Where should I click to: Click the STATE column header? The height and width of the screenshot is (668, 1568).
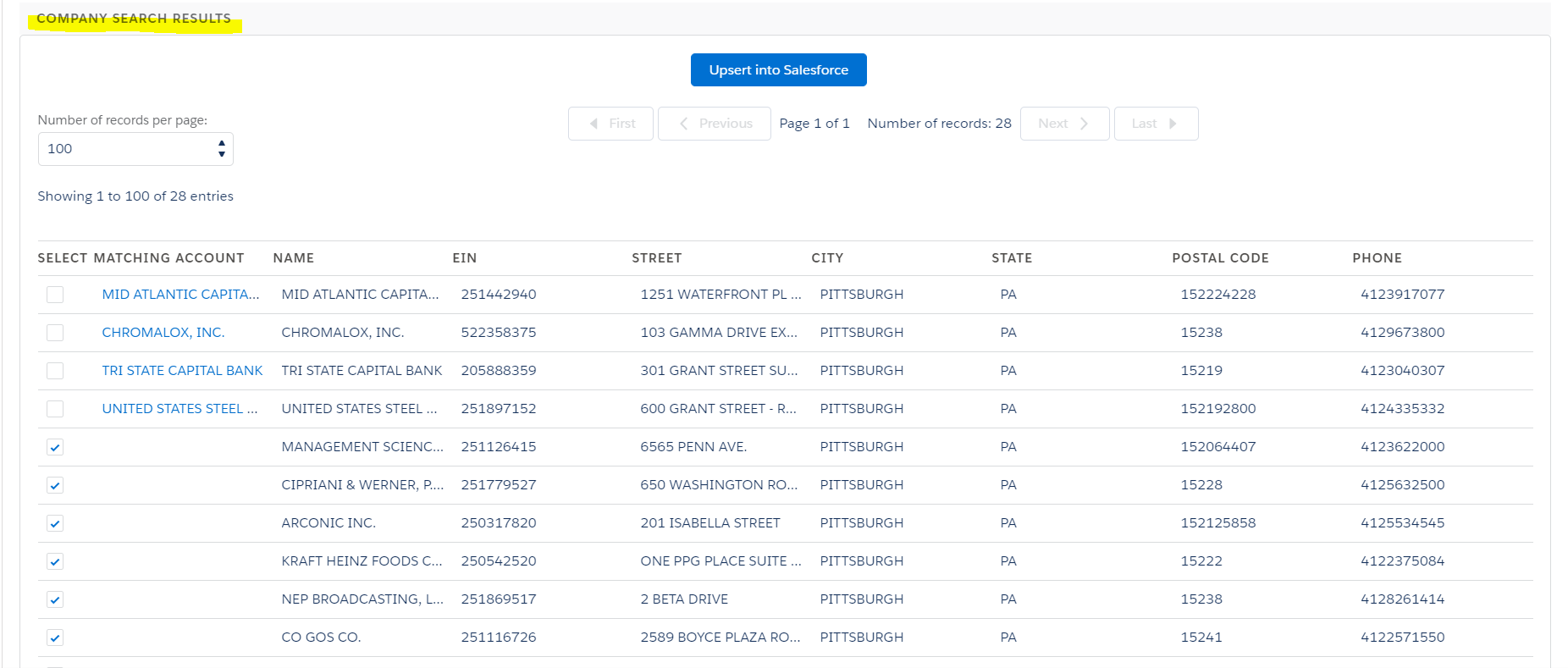coord(1012,258)
